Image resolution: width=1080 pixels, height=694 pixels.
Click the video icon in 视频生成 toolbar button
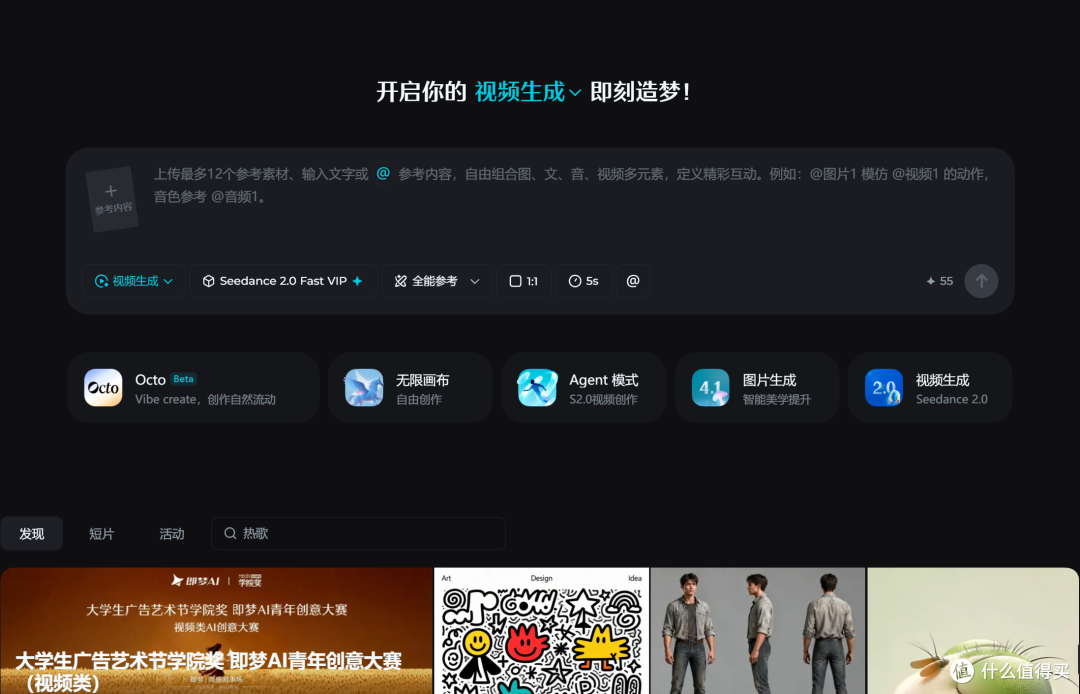pyautogui.click(x=101, y=281)
